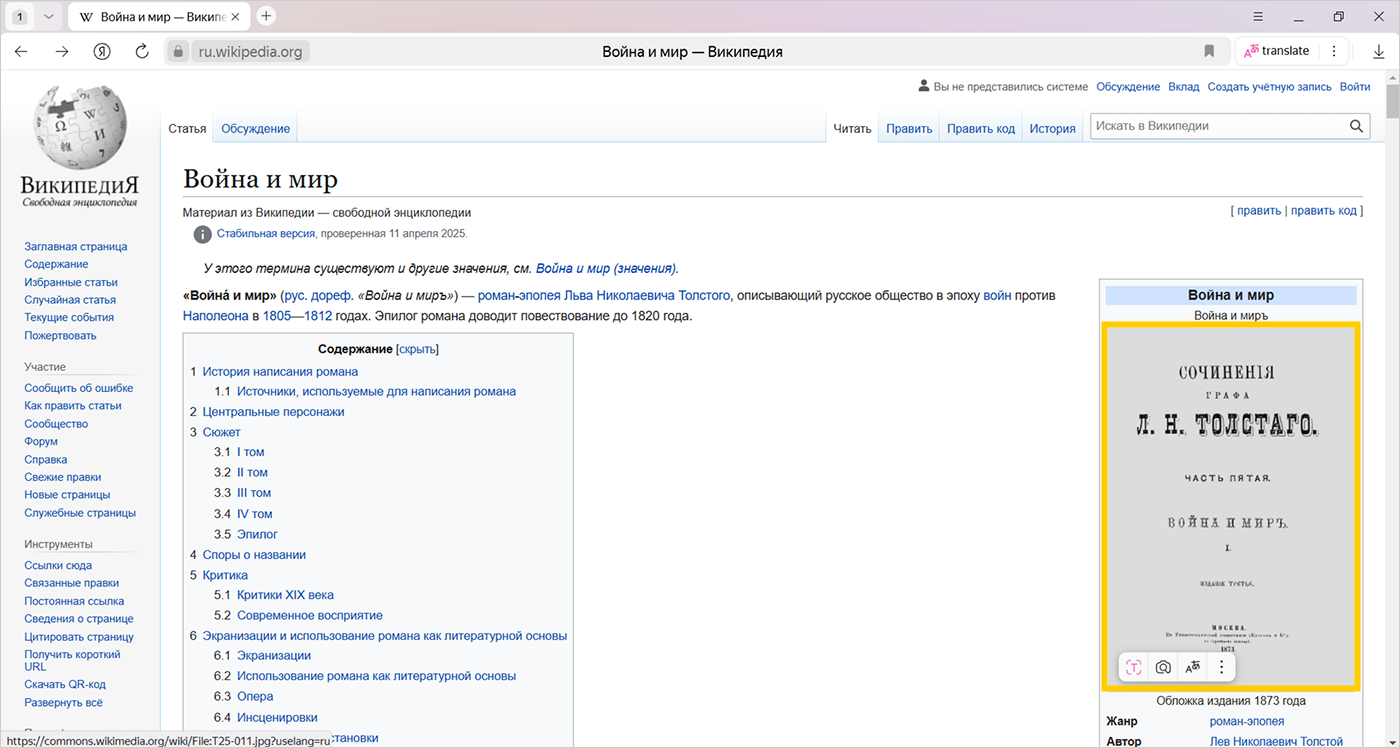Translate the cover image text
Screen dimensions: 1400x748
(x=1193, y=667)
